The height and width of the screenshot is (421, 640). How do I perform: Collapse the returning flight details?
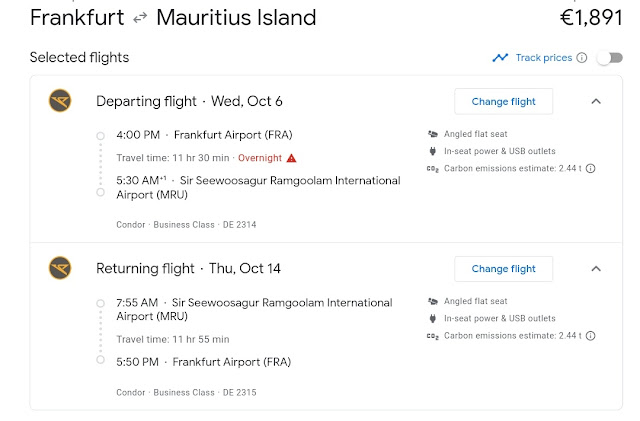tap(596, 268)
